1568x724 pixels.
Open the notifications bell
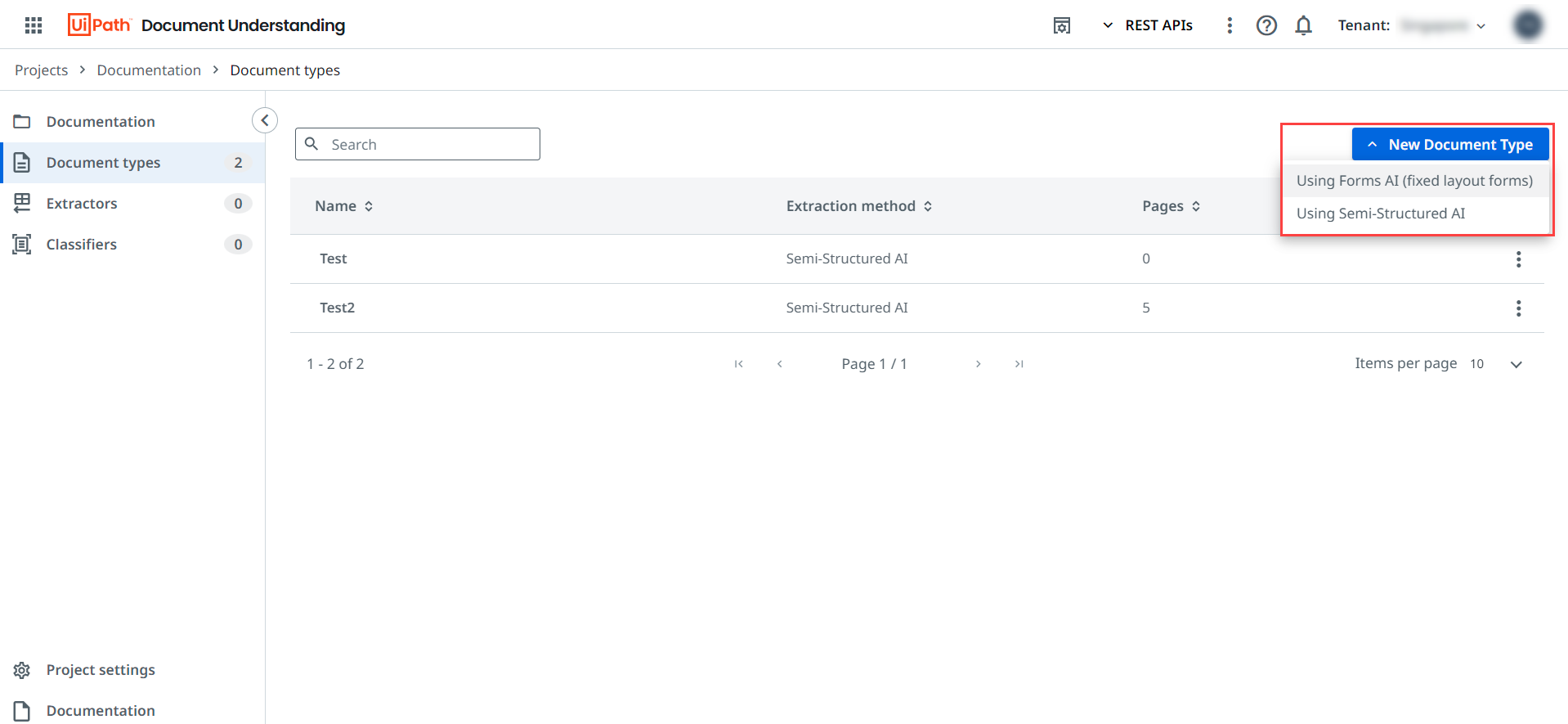[1304, 25]
